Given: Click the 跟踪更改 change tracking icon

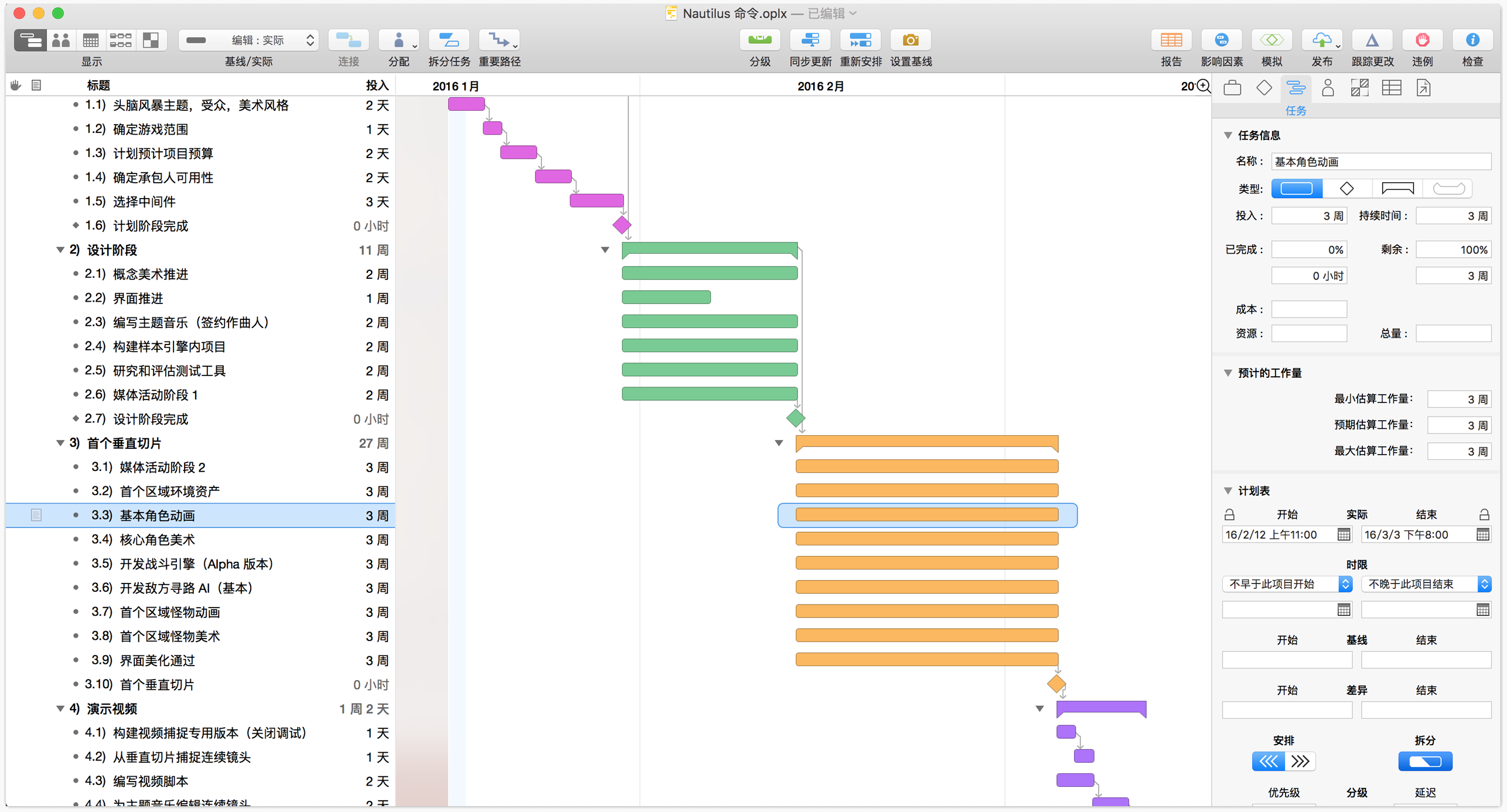Looking at the screenshot, I should click(x=1372, y=40).
